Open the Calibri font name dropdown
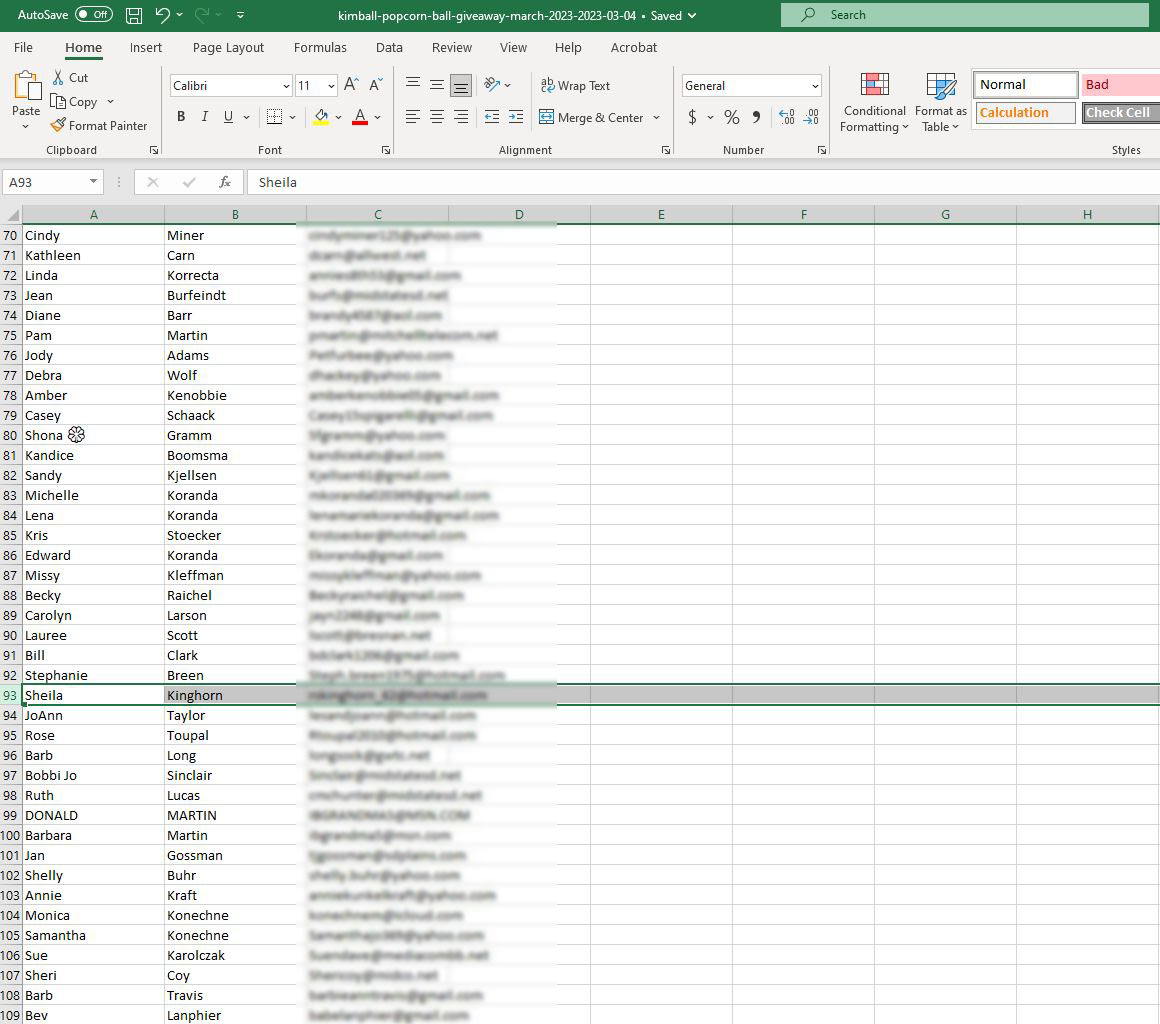This screenshot has height=1024, width=1160. pos(286,86)
